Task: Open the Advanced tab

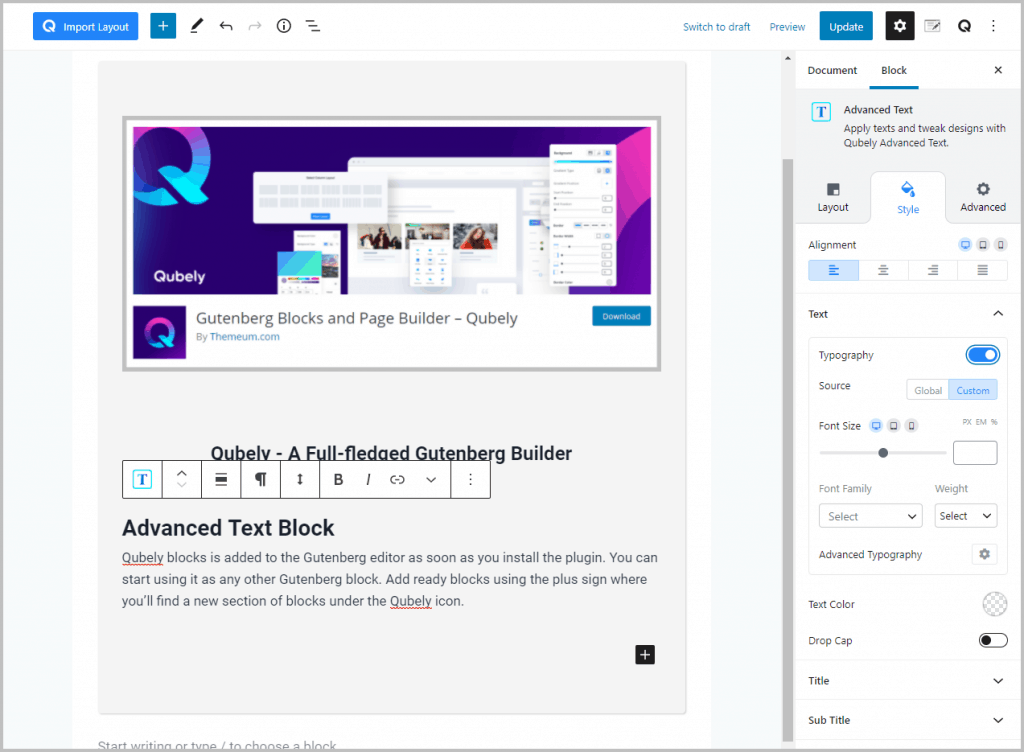Action: pyautogui.click(x=983, y=197)
